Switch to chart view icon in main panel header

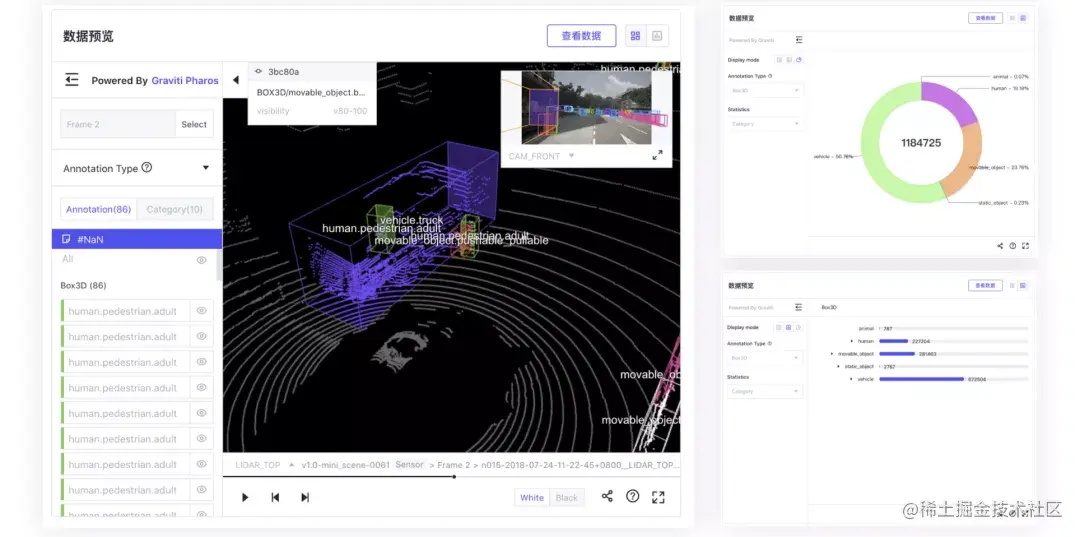(657, 36)
